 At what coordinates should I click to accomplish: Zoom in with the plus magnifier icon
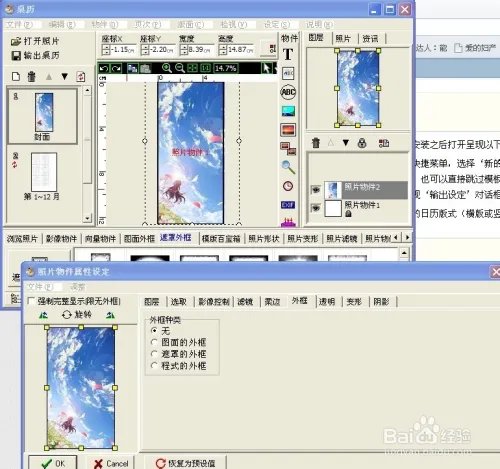tap(166, 68)
